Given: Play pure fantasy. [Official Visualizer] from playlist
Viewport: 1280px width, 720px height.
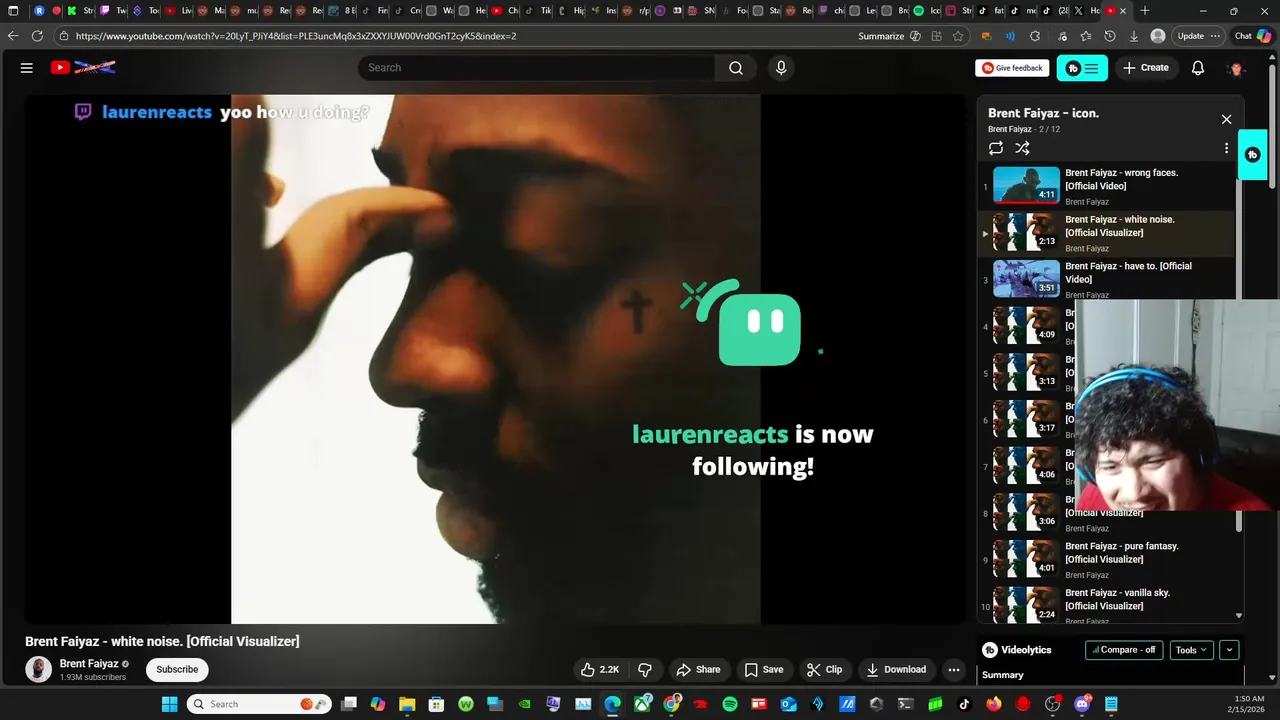Looking at the screenshot, I should (1107, 559).
